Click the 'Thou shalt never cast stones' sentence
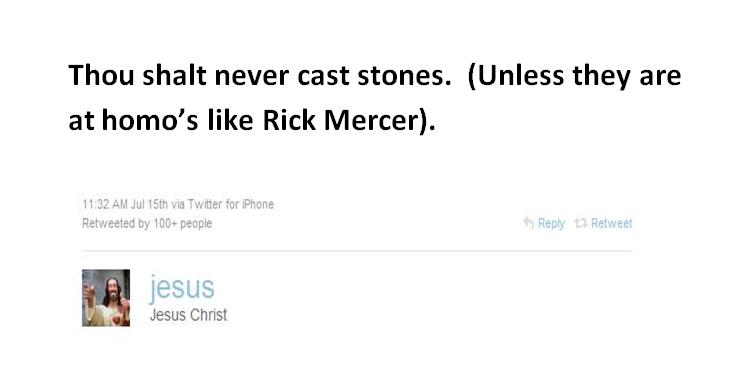This screenshot has height=384, width=733. point(260,76)
